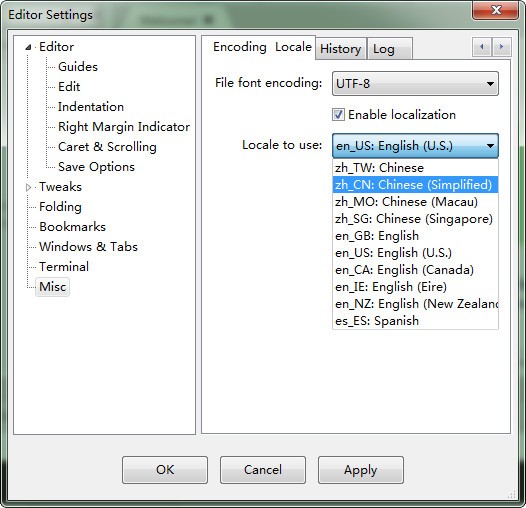Click the OK button

pos(165,470)
